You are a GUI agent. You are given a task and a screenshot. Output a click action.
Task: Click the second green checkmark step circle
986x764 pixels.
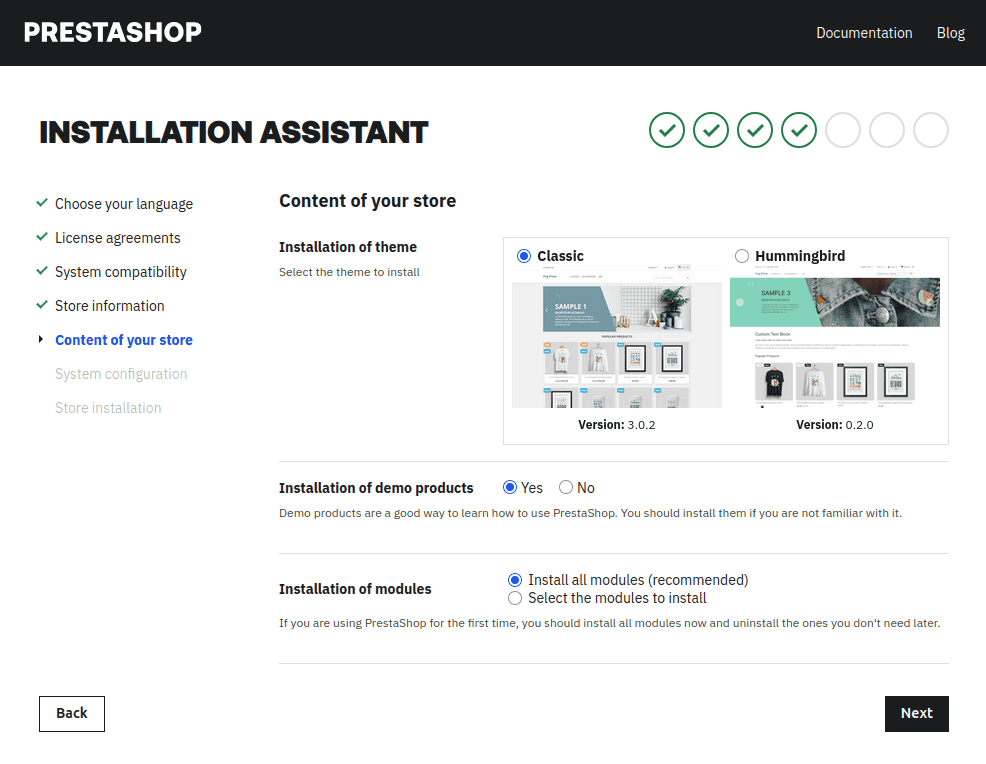click(711, 130)
